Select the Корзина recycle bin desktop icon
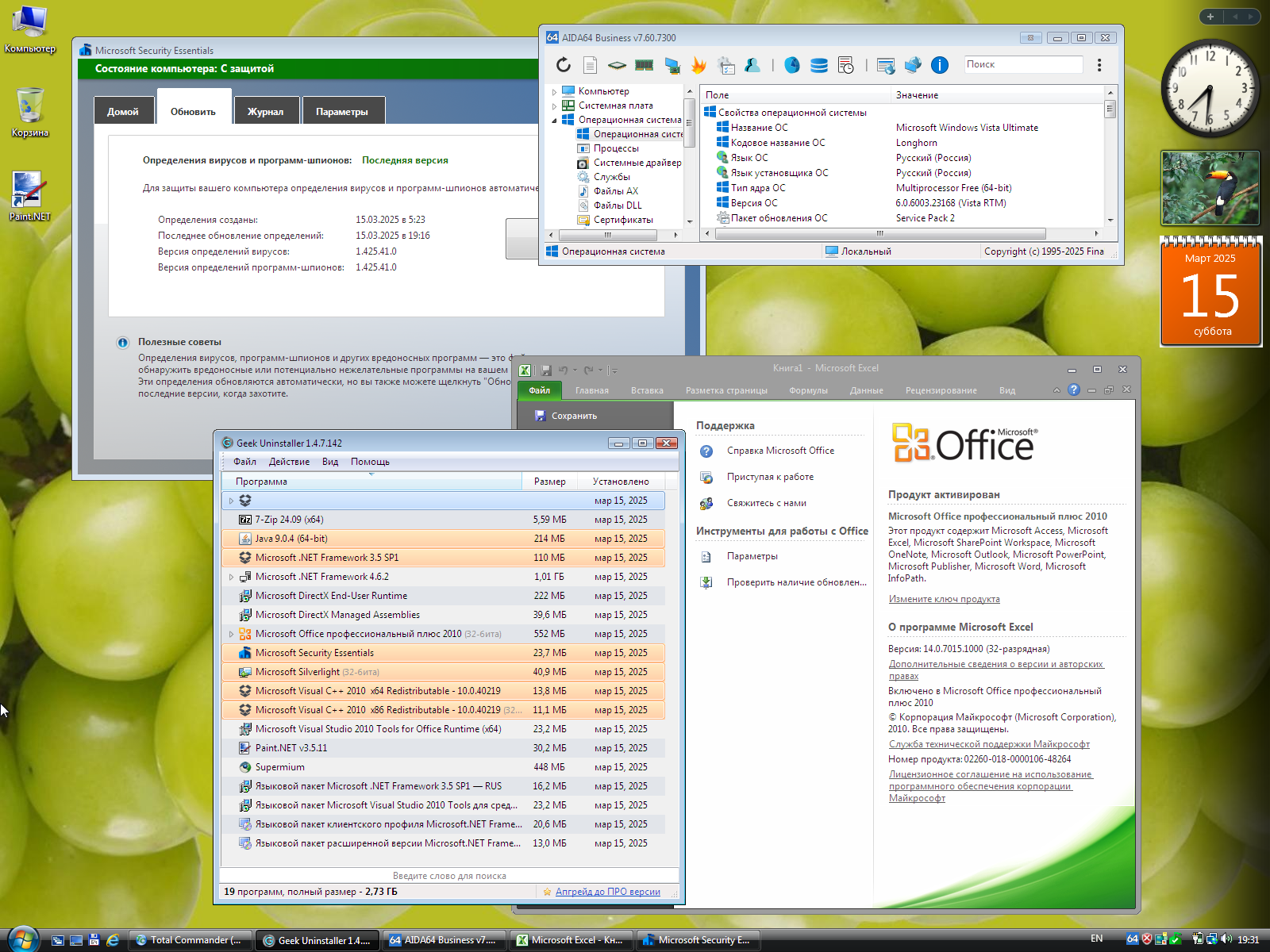Image resolution: width=1270 pixels, height=952 pixels. tap(29, 112)
